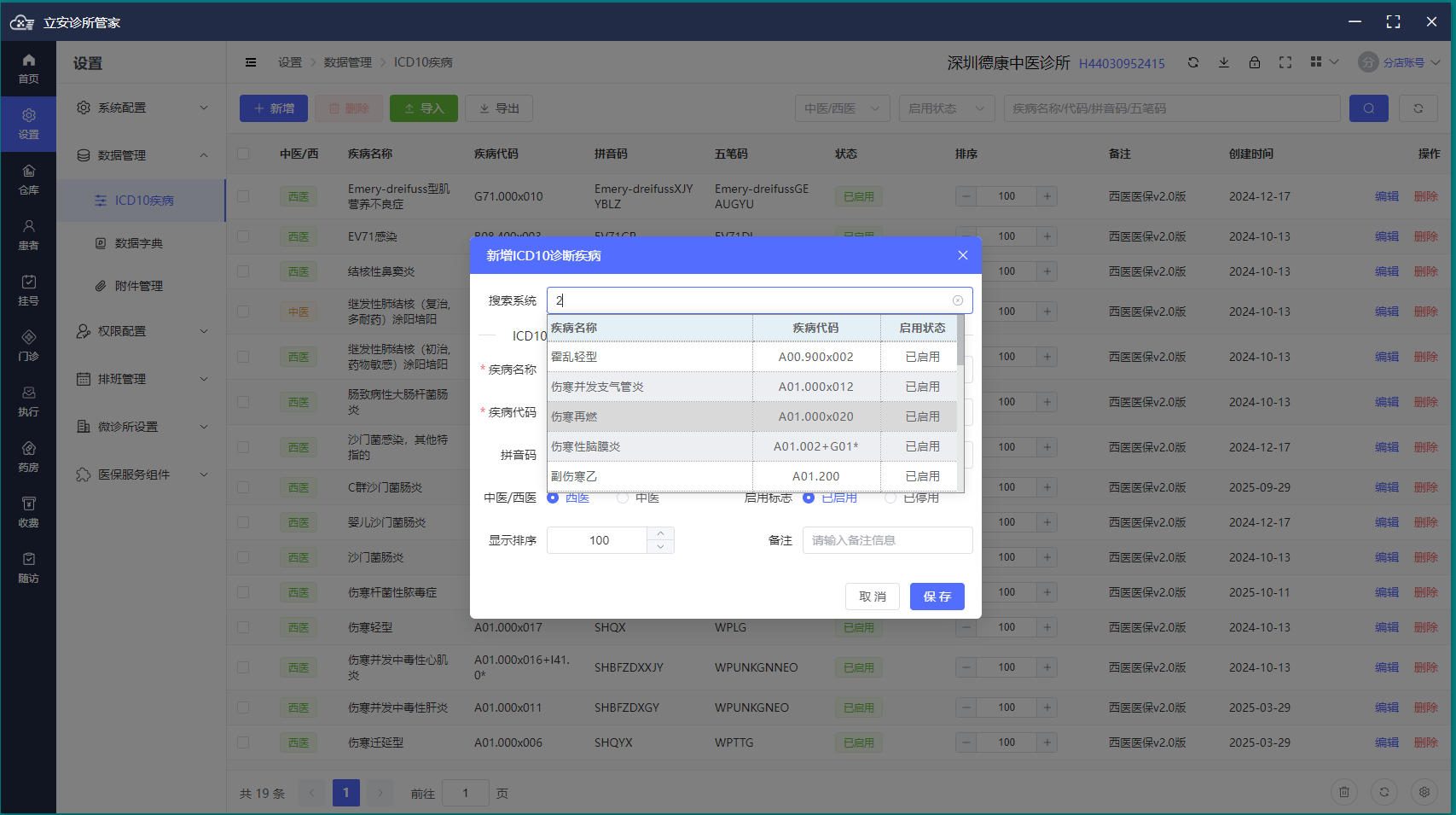
Task: Expand the 医保服务组件 menu group
Action: (x=142, y=474)
